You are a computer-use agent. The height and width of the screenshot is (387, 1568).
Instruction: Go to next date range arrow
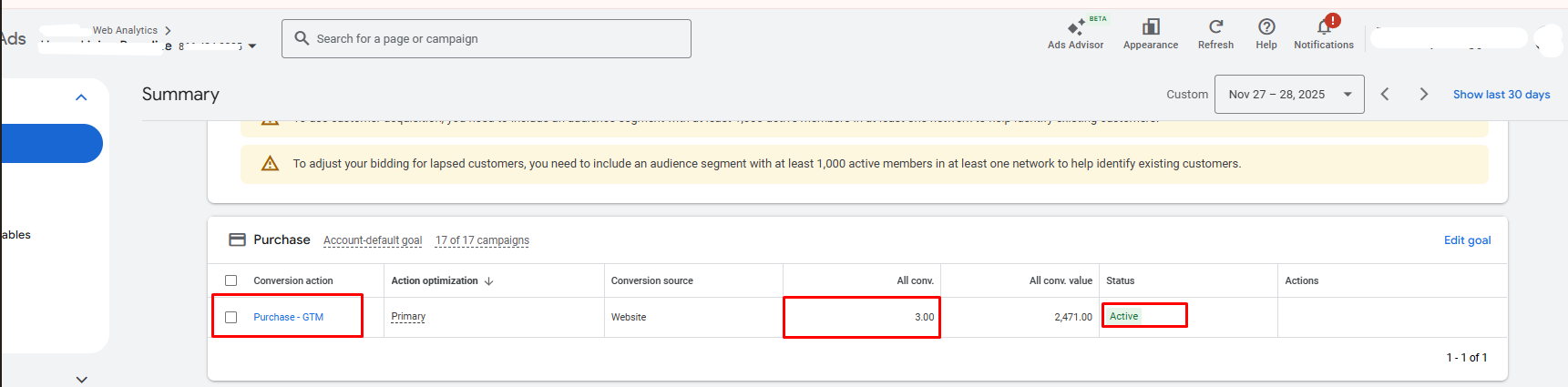pos(1423,95)
